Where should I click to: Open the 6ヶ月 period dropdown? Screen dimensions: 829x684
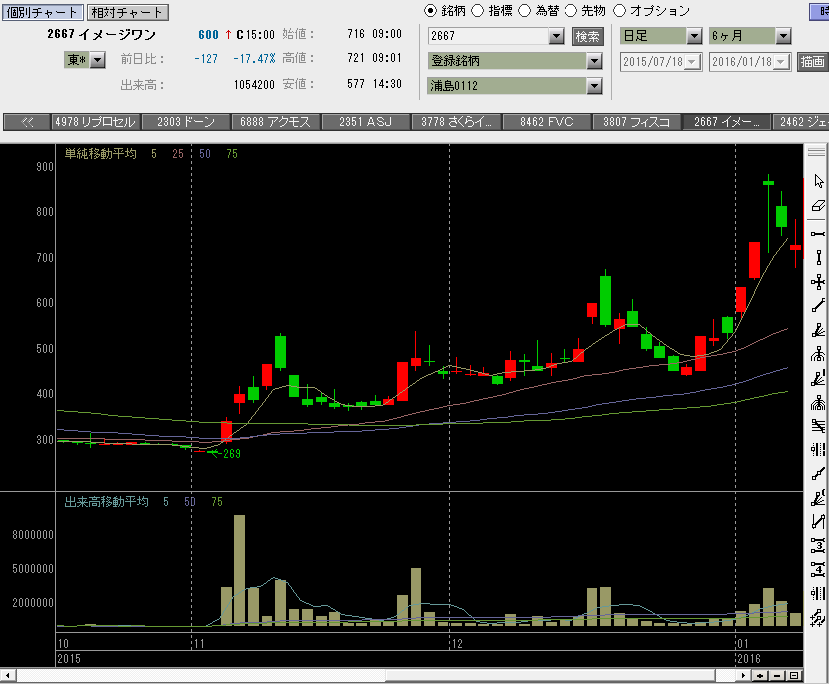(x=783, y=36)
